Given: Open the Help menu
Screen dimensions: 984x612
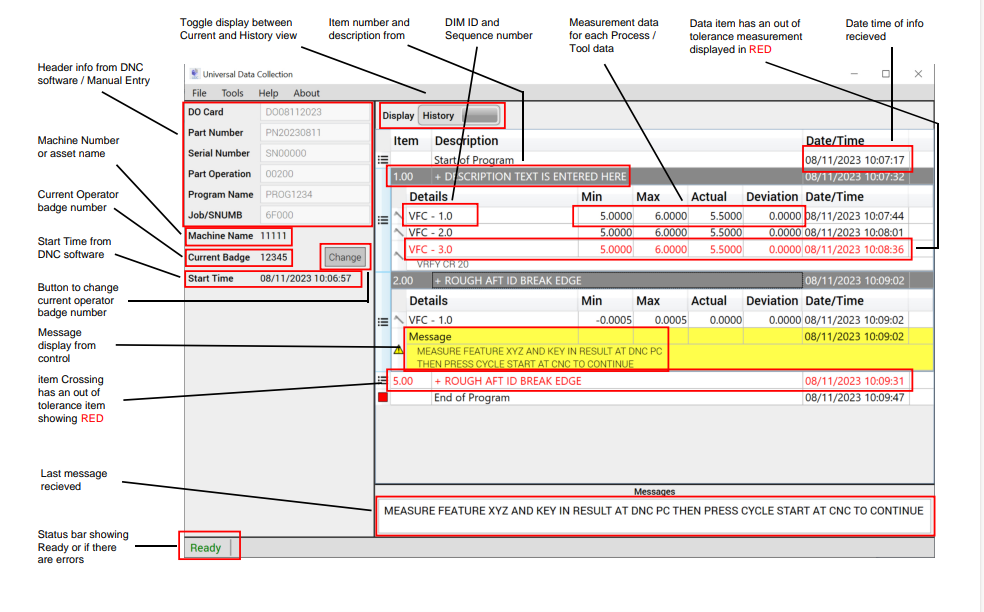Looking at the screenshot, I should (x=268, y=93).
